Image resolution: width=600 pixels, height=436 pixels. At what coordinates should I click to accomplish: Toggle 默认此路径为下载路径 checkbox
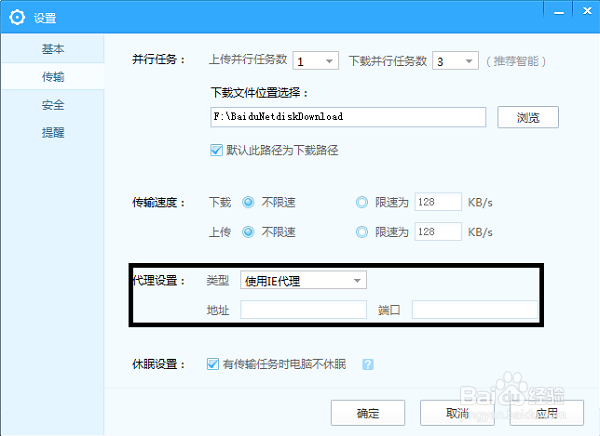tap(216, 150)
